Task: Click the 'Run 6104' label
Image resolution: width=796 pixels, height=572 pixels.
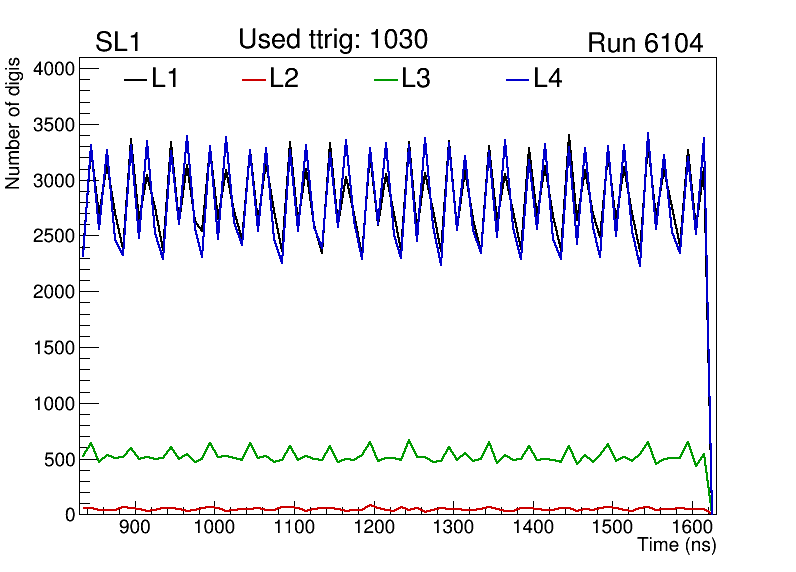Action: click(x=645, y=43)
